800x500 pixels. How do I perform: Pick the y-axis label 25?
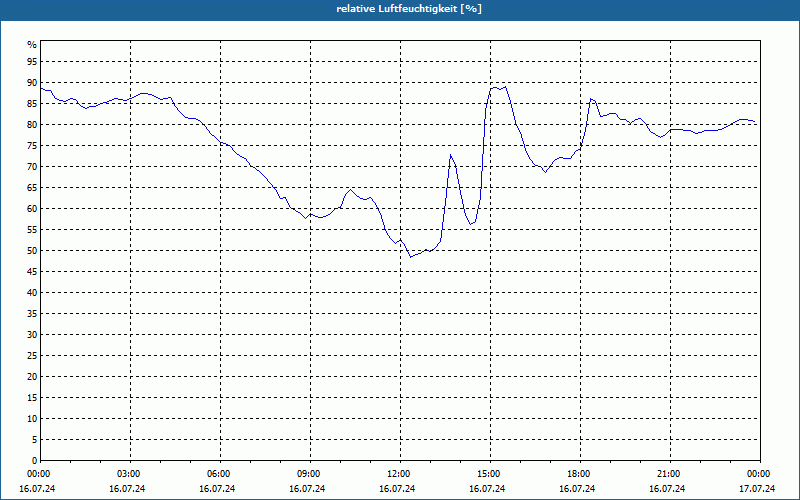pyautogui.click(x=32, y=356)
